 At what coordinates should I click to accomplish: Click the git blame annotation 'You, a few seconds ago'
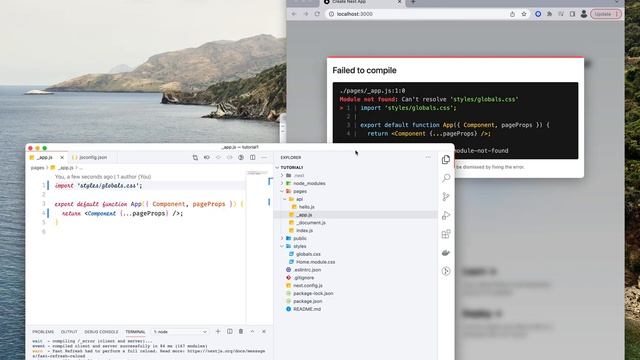click(x=84, y=177)
